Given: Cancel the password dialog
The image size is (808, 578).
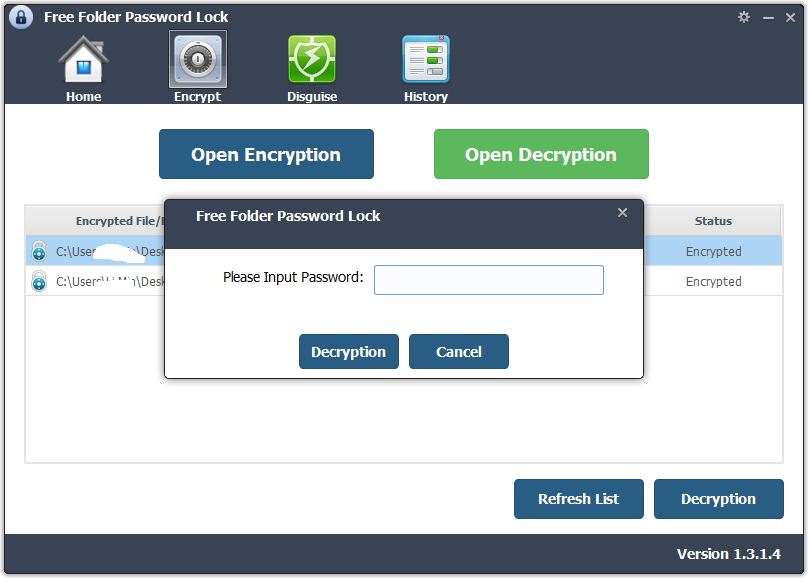Looking at the screenshot, I should coord(459,351).
